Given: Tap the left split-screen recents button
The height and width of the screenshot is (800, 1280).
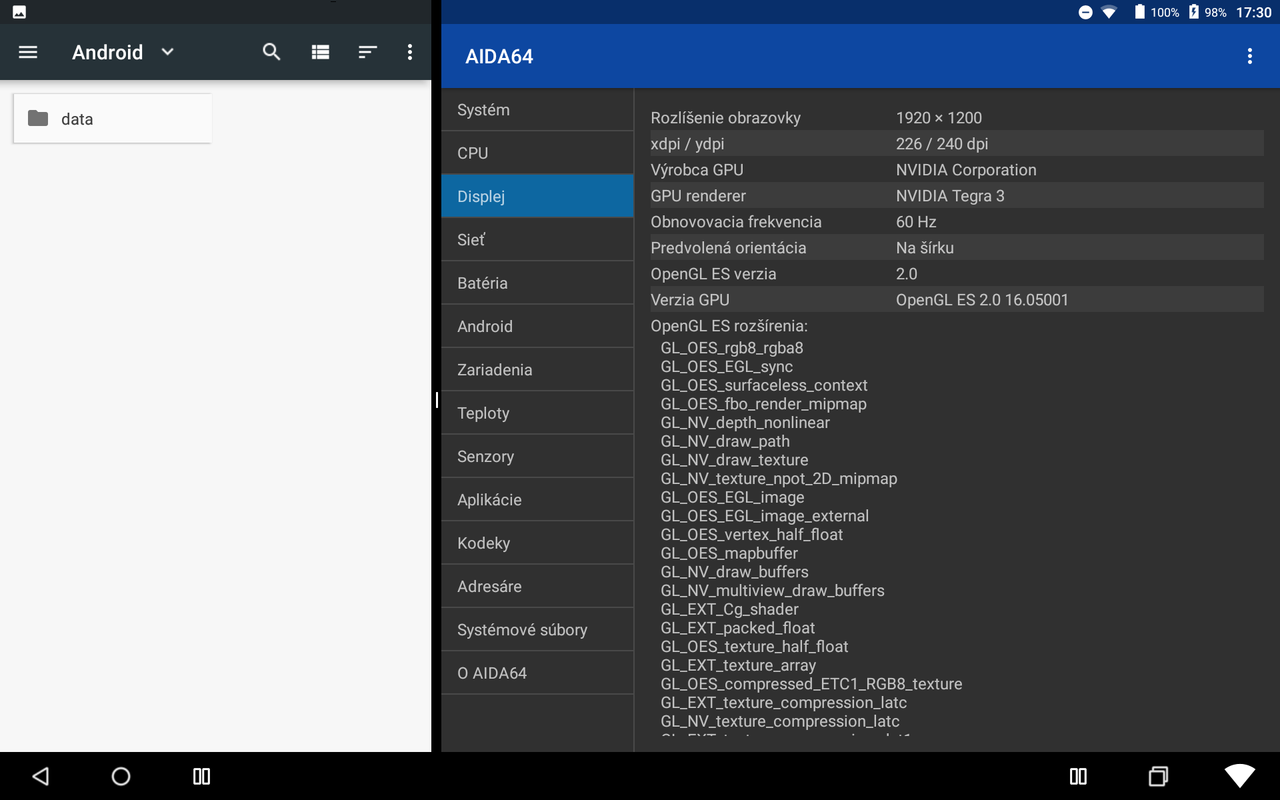Looking at the screenshot, I should pos(201,776).
